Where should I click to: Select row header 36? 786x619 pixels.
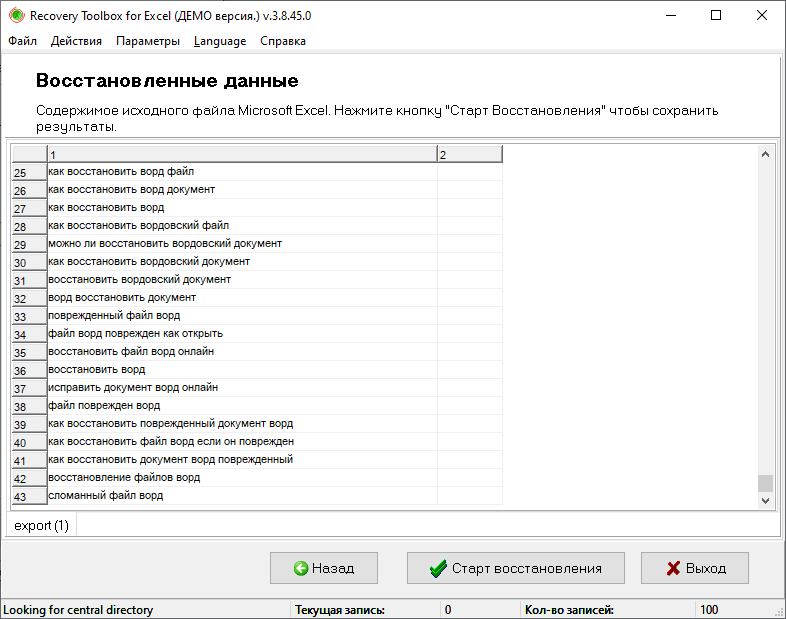(29, 370)
